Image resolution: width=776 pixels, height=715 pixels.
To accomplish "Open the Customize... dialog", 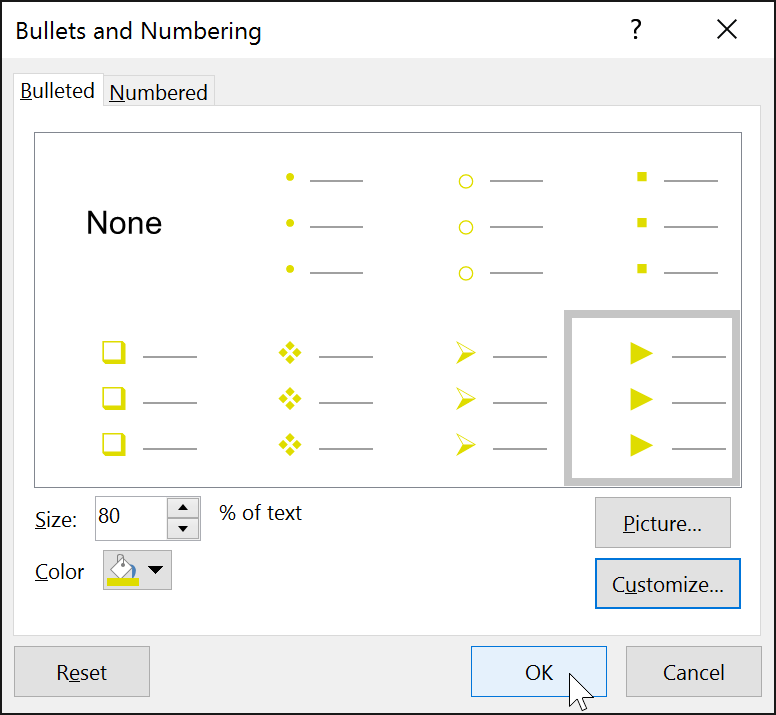I will coord(668,584).
